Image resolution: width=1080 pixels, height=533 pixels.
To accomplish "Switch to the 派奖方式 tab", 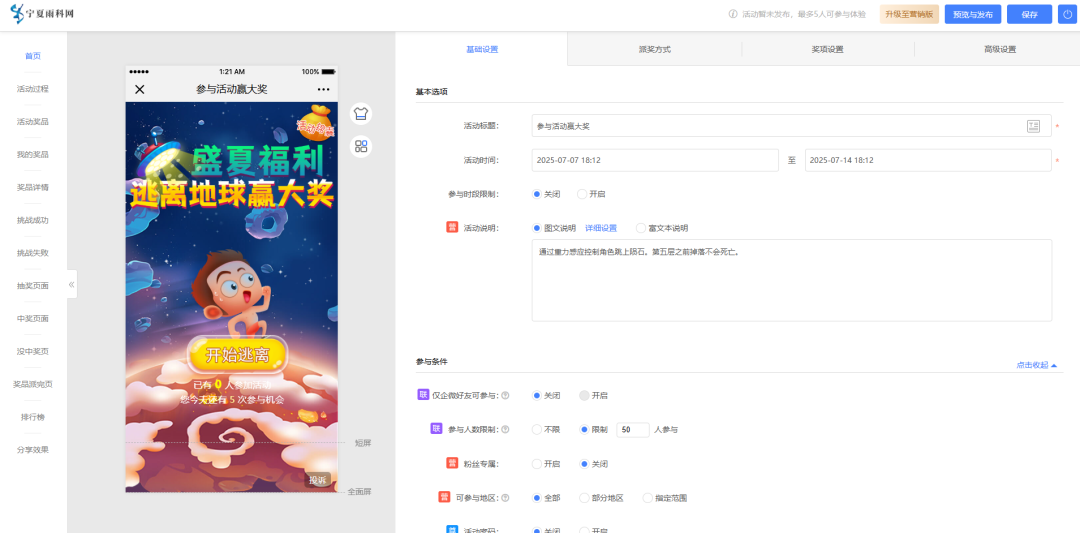I will pos(654,50).
